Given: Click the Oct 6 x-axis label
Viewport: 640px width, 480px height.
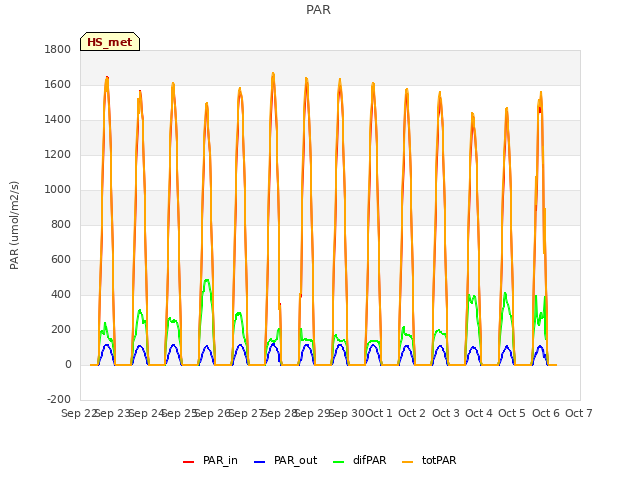Looking at the screenshot, I should [546, 413].
